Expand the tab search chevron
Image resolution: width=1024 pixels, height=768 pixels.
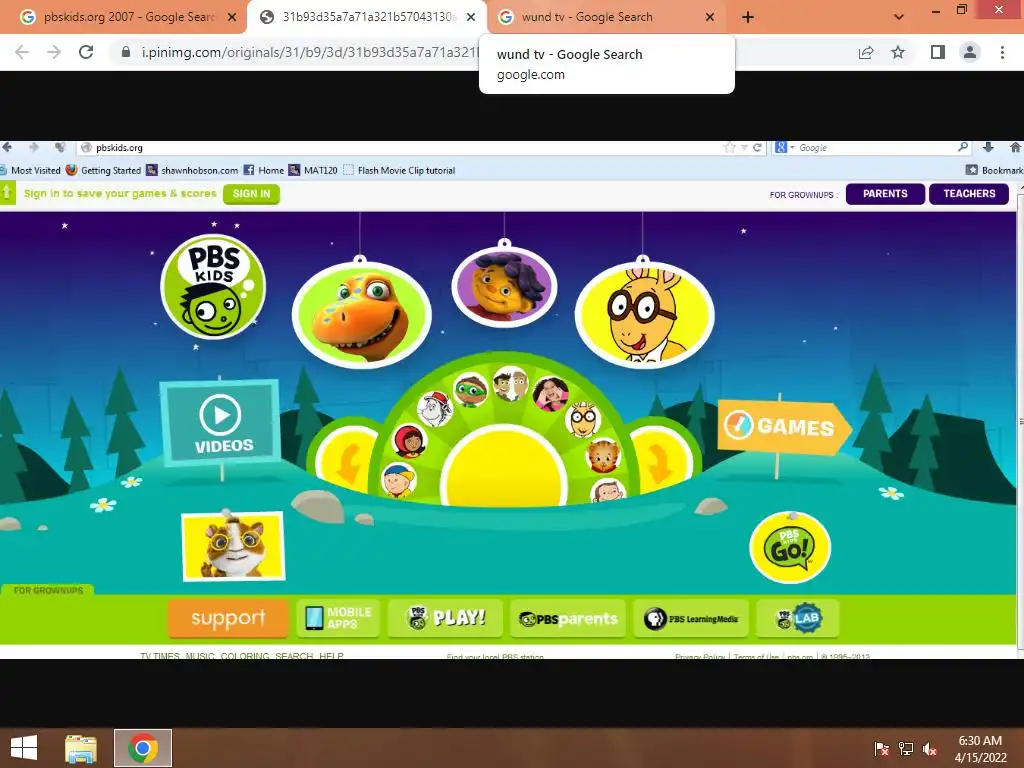(x=899, y=17)
